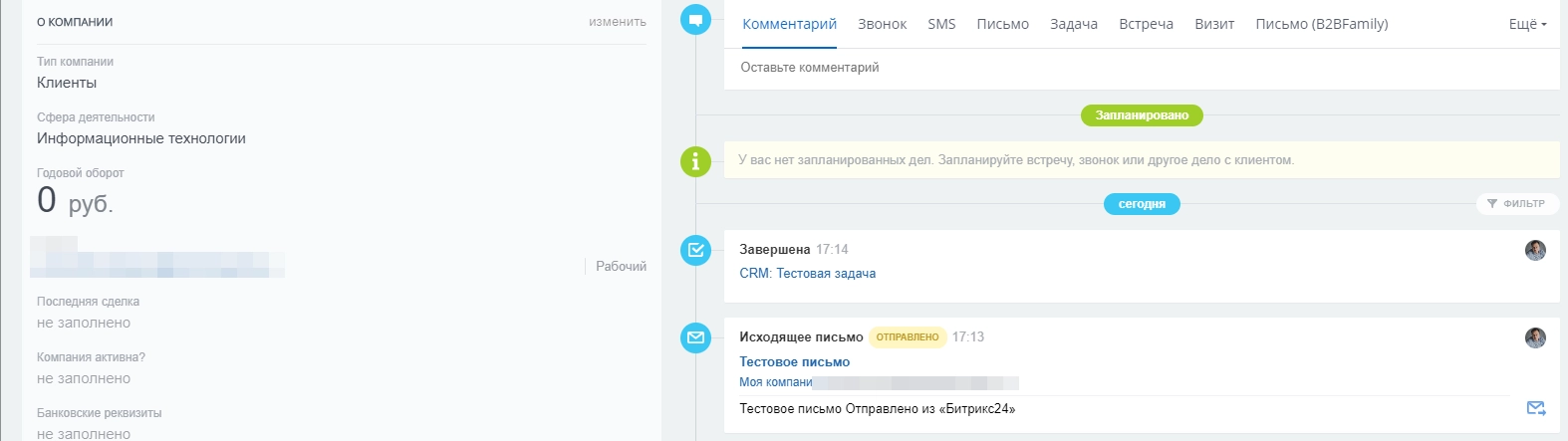
Task: Click the email body preview text
Action: point(877,409)
